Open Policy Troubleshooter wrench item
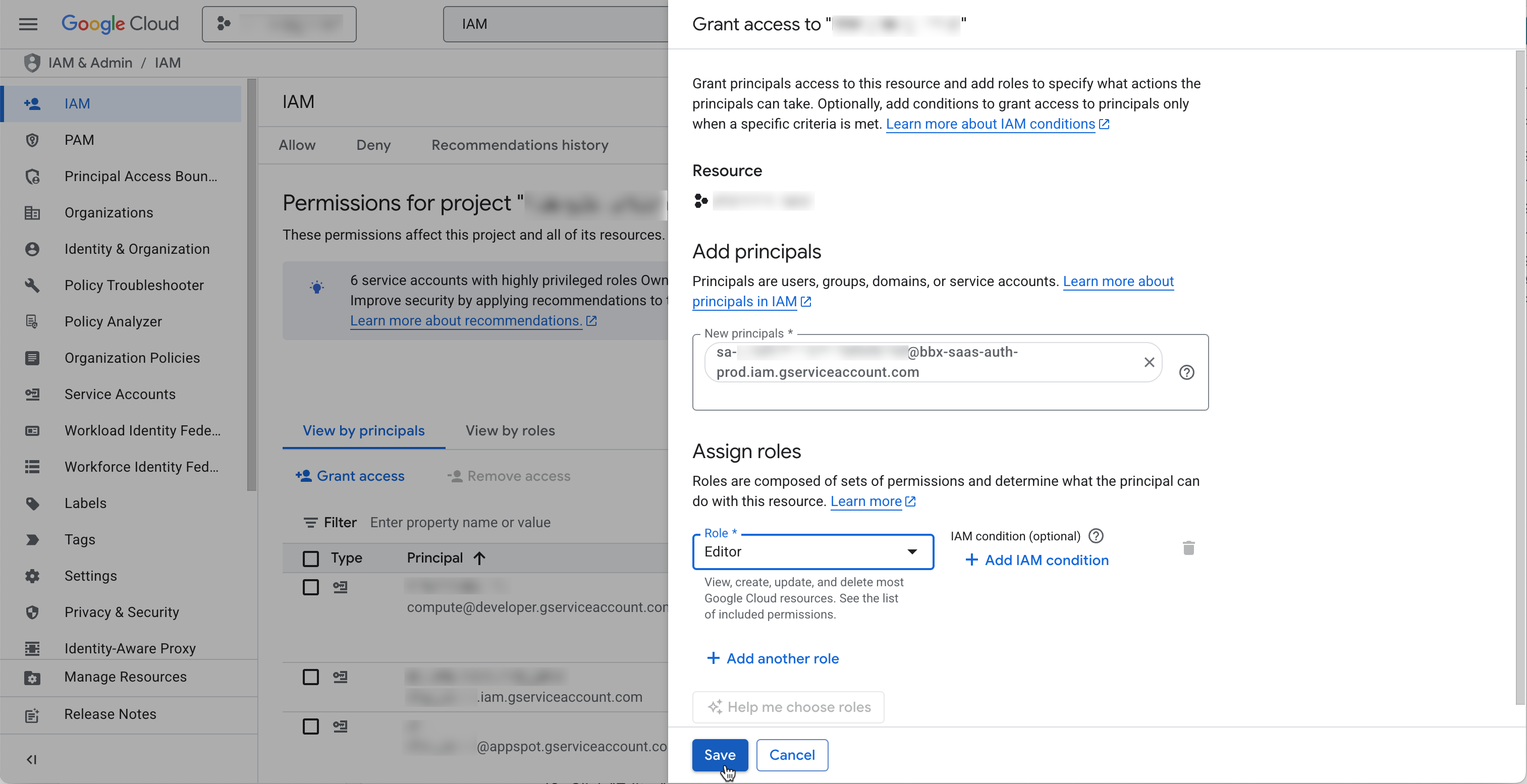 [x=134, y=285]
